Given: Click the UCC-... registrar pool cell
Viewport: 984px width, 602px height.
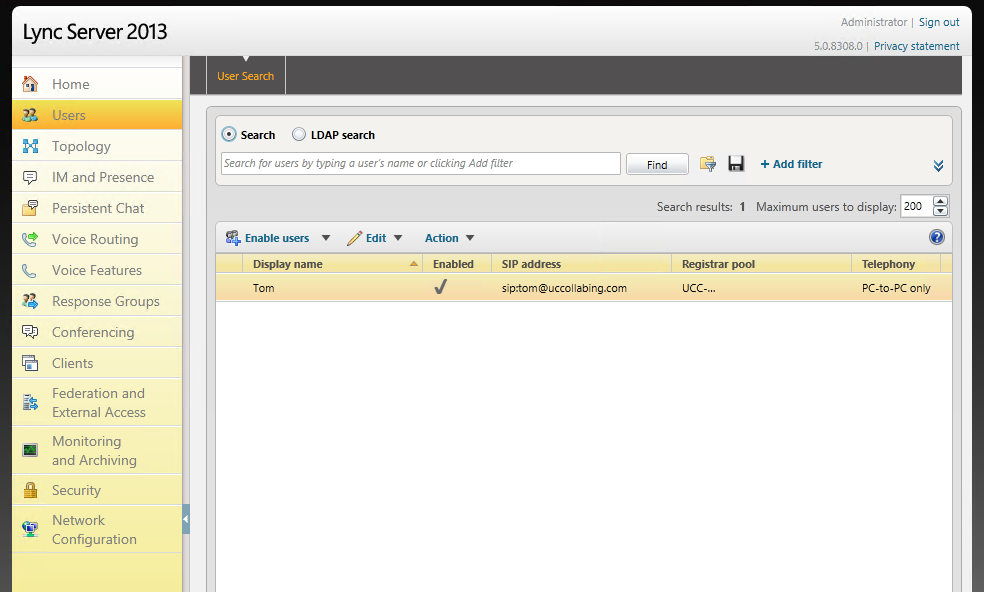Looking at the screenshot, I should 698,288.
